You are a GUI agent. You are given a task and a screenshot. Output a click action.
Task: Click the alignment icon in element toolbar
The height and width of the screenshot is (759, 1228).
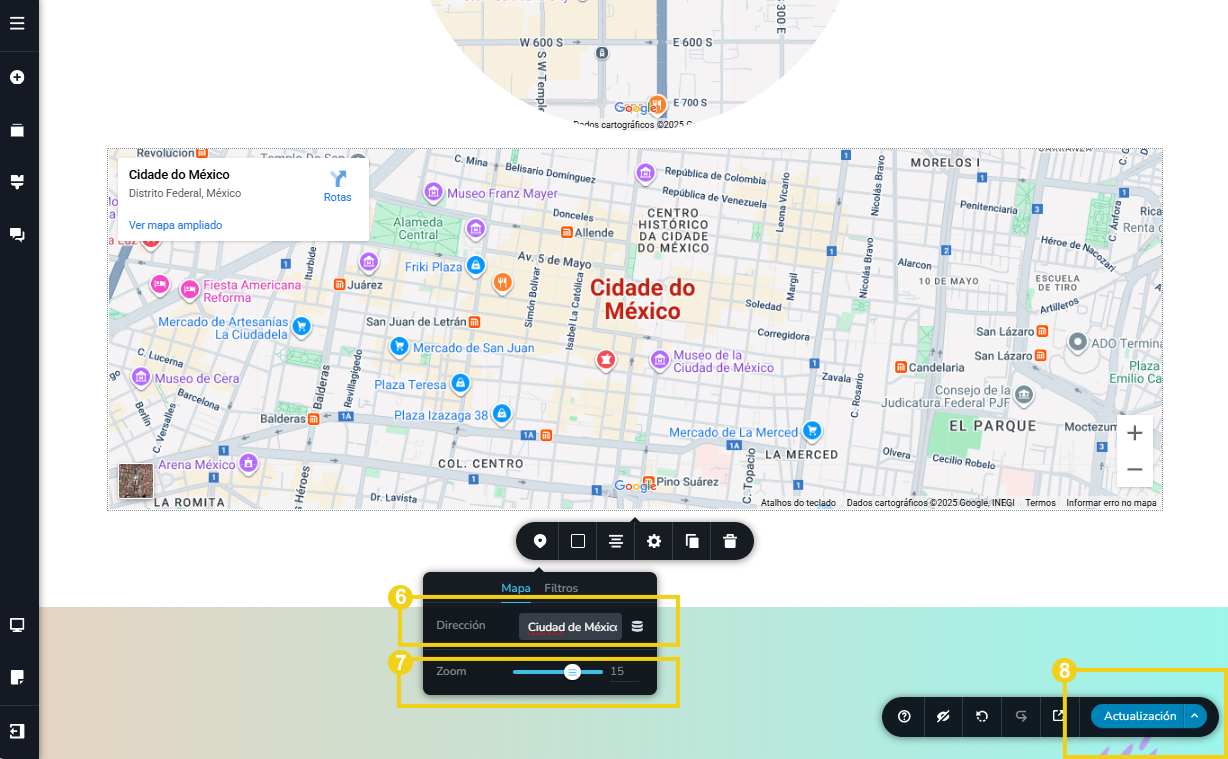616,541
